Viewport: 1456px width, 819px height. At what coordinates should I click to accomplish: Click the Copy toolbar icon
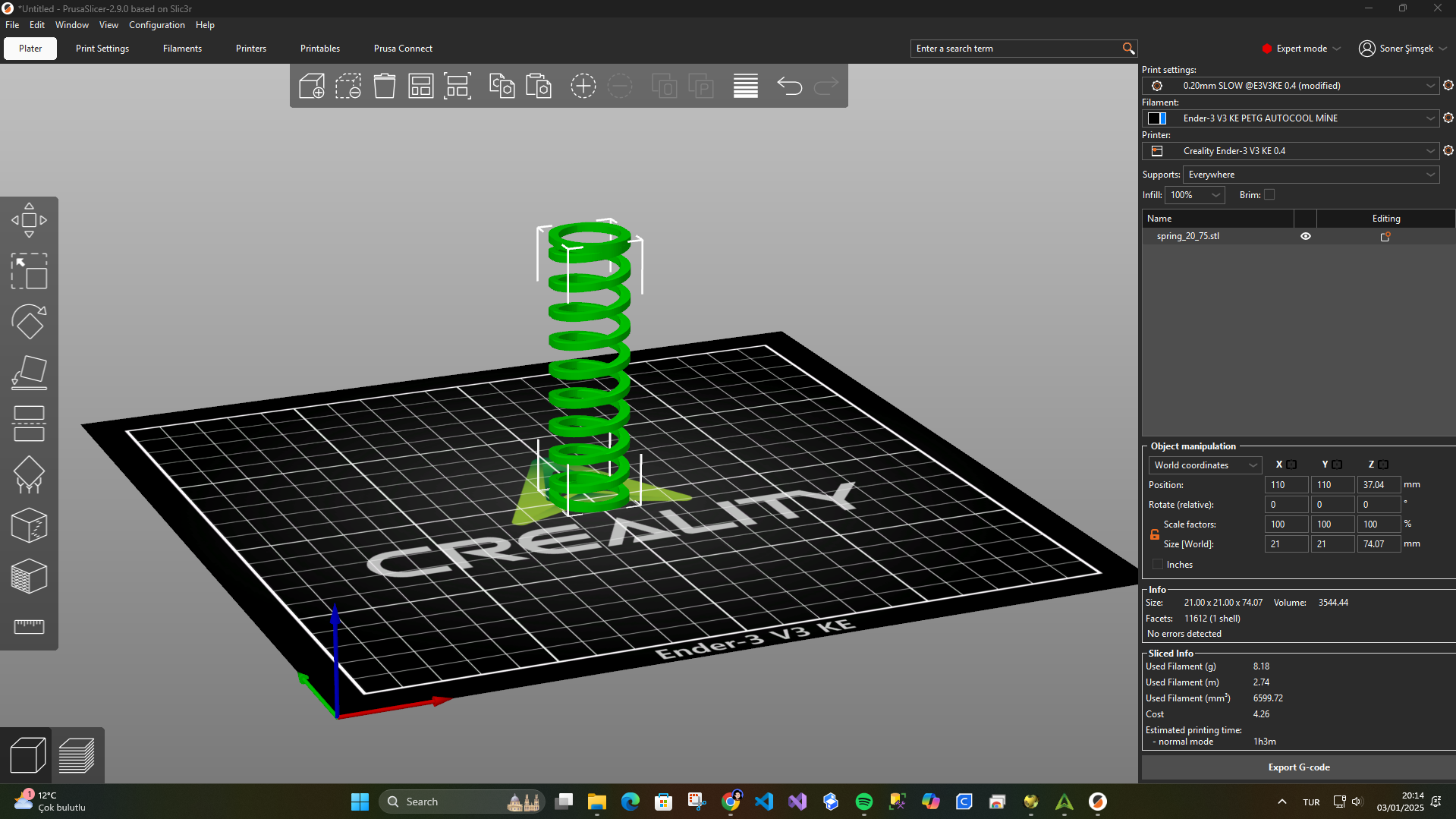click(x=502, y=86)
